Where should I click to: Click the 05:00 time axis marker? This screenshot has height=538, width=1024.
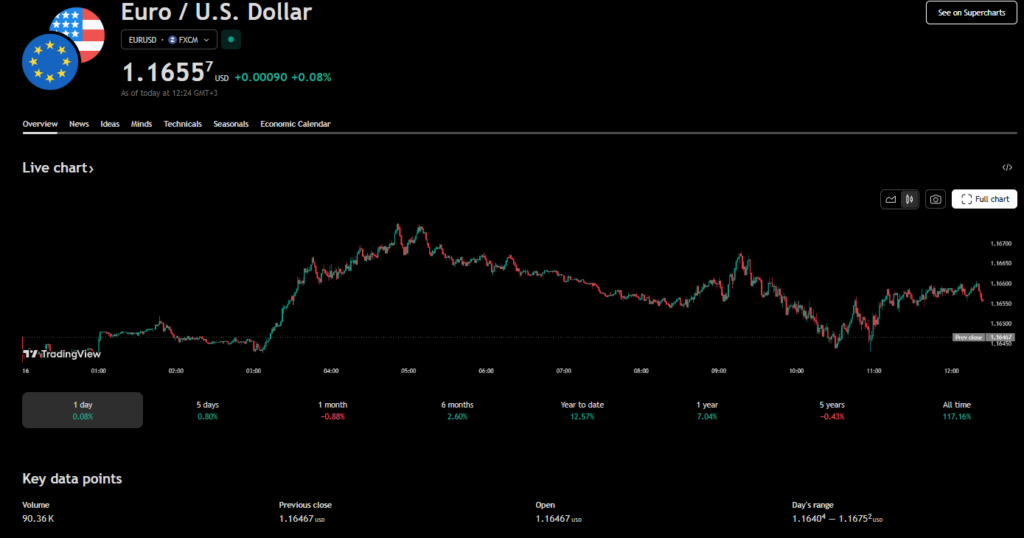click(x=408, y=371)
